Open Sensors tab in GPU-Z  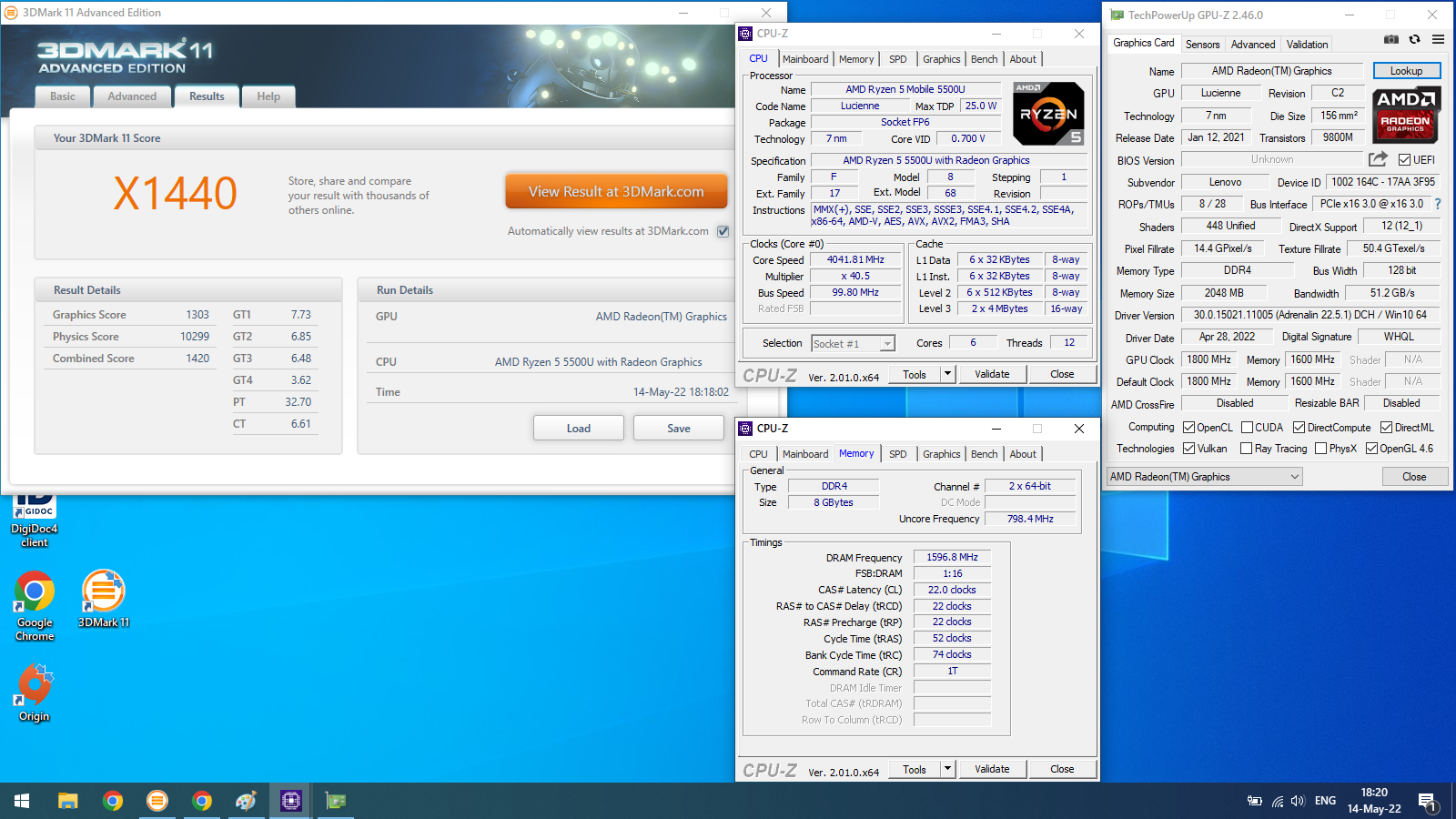1202,44
